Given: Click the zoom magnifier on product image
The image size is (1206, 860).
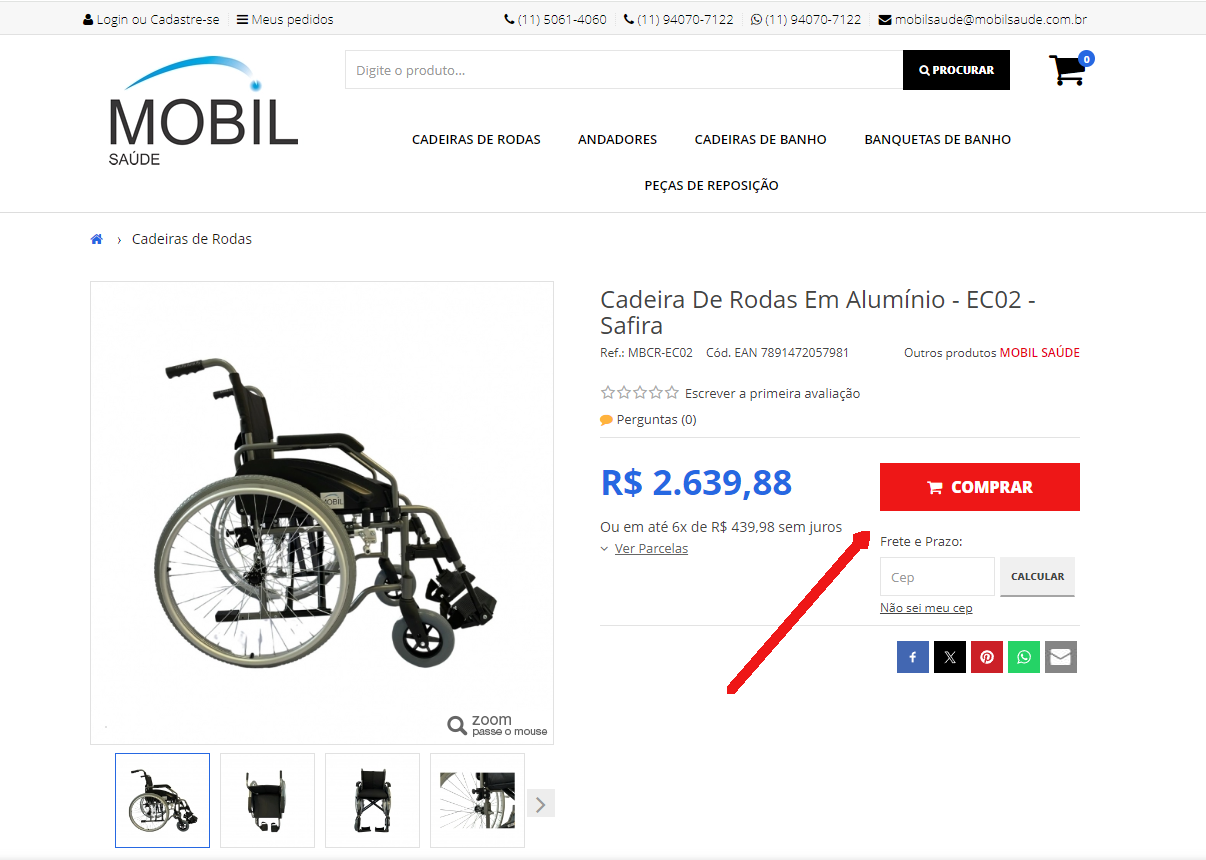Looking at the screenshot, I should tap(457, 725).
